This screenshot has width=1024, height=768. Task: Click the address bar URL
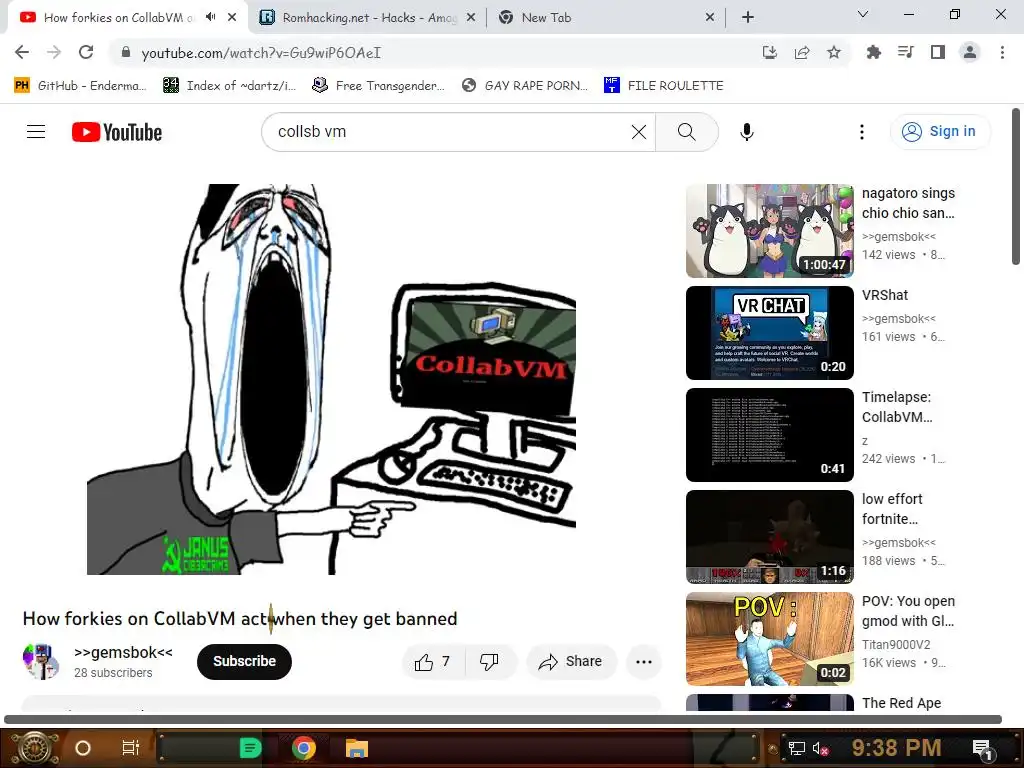tap(261, 52)
